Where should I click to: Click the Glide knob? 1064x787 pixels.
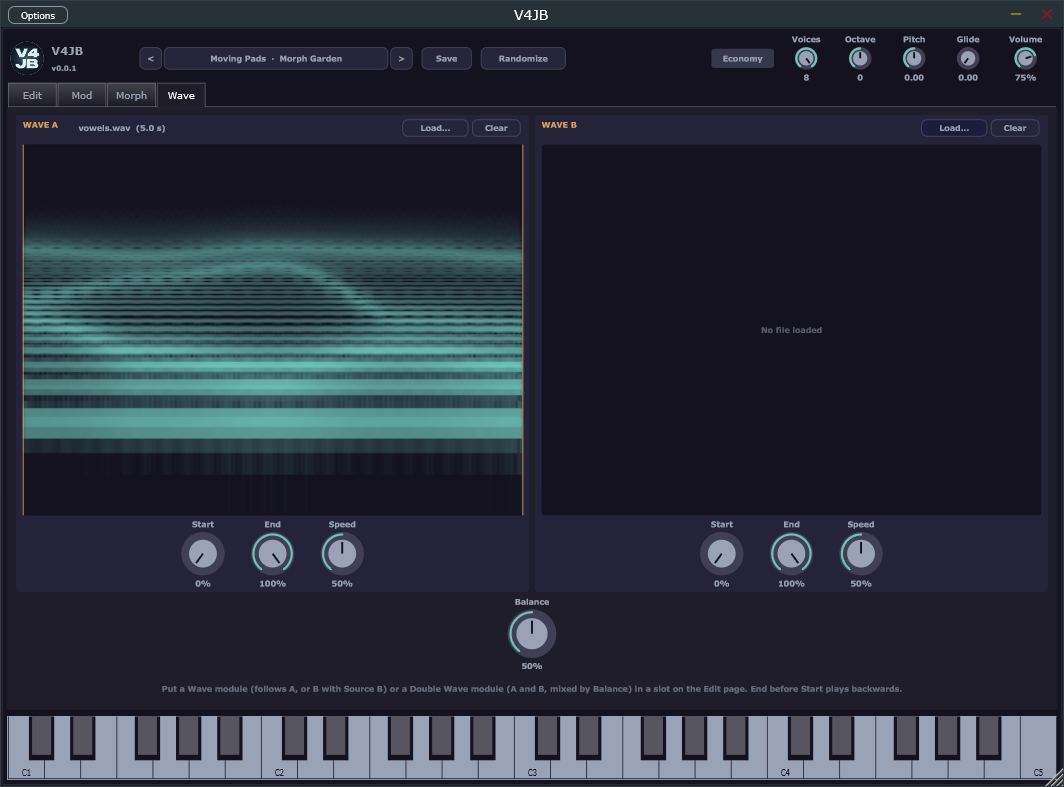[968, 58]
